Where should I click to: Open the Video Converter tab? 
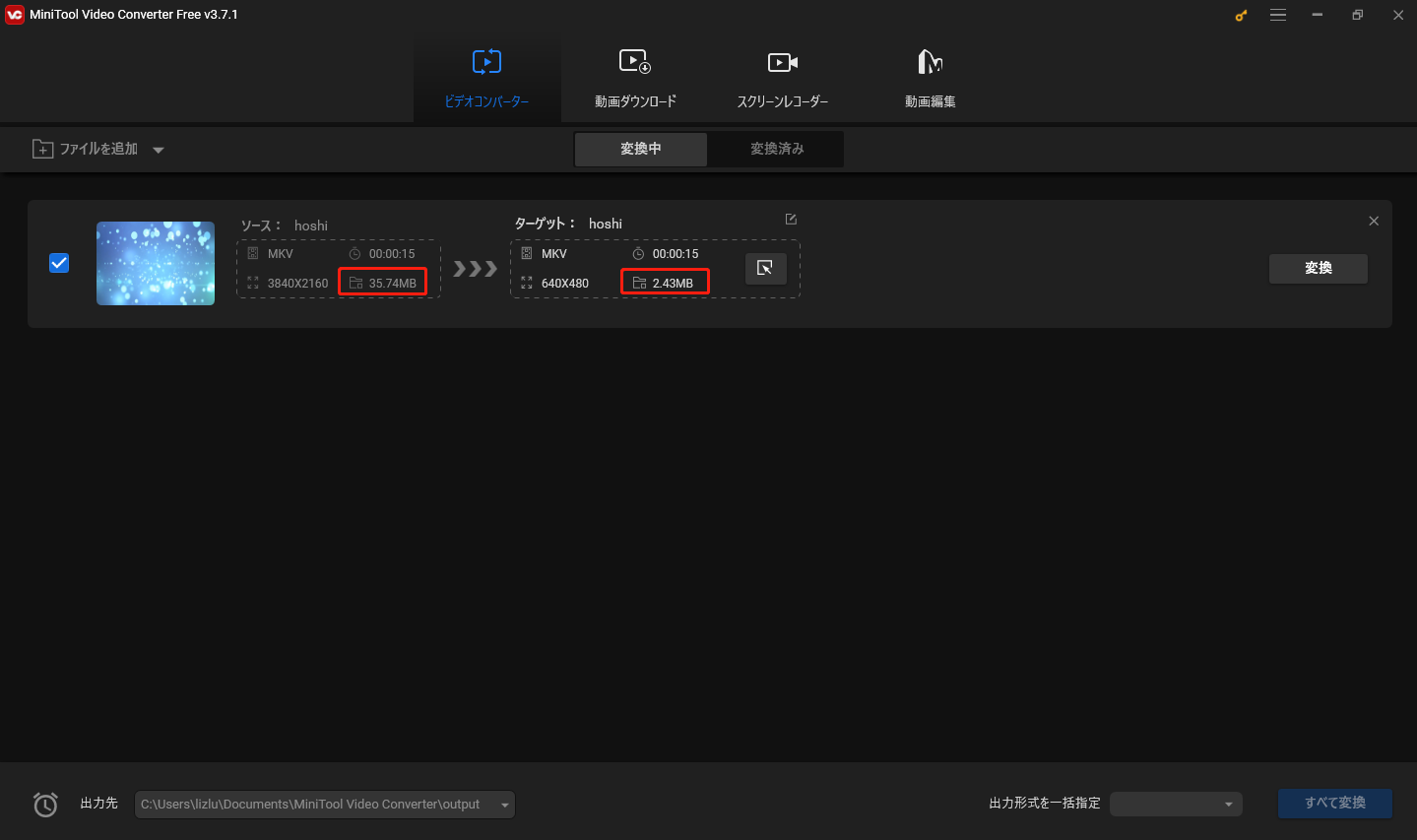[x=486, y=79]
